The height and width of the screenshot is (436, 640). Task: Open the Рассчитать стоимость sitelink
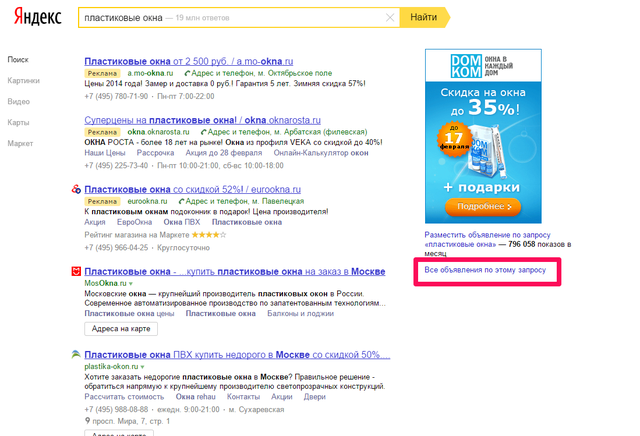click(x=124, y=397)
